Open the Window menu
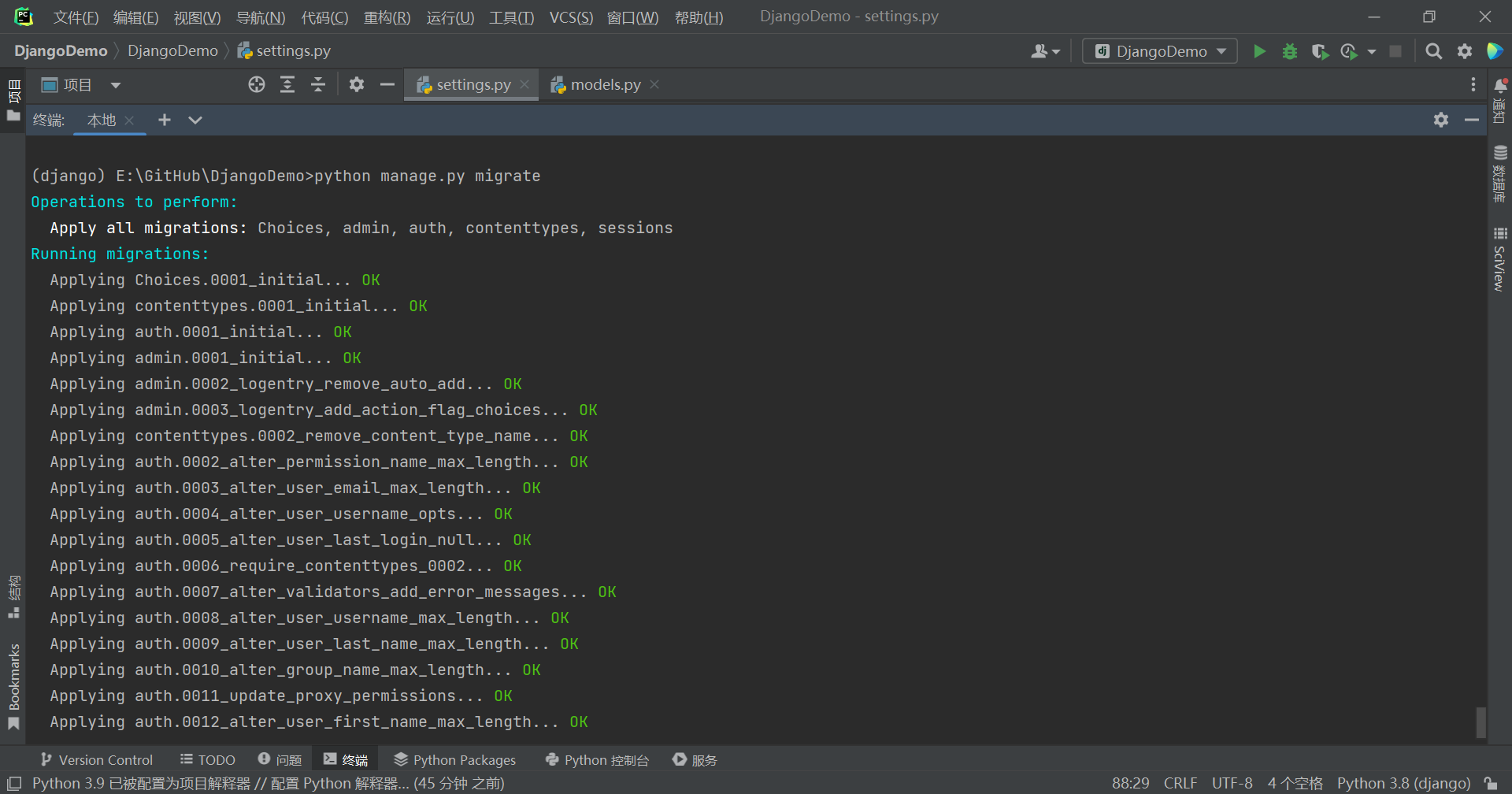Image resolution: width=1512 pixels, height=794 pixels. pyautogui.click(x=632, y=17)
